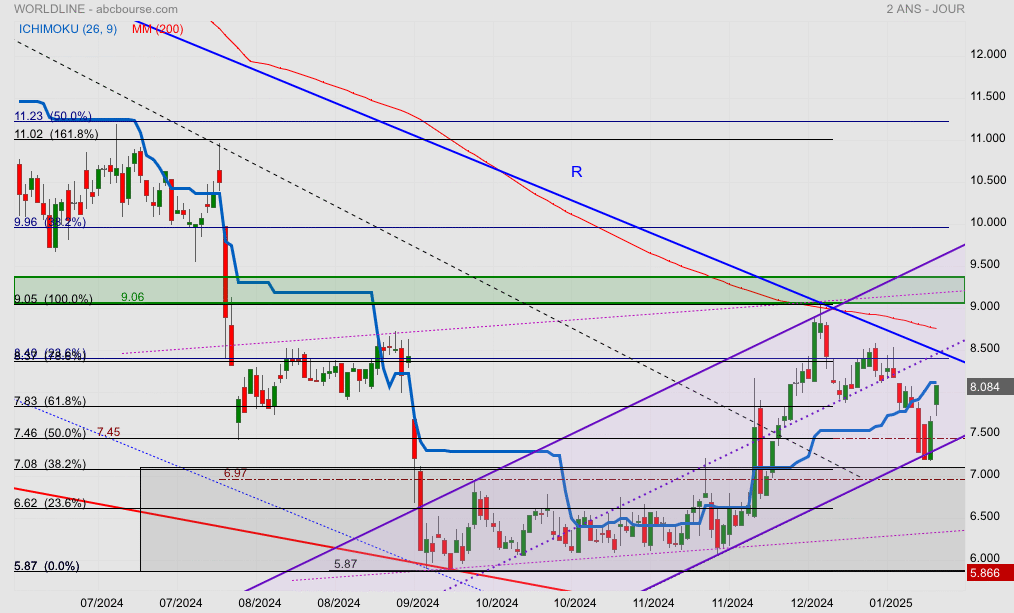
Task: Select the "7.83 (61.8%)" Fibonacci label
Action: point(50,401)
